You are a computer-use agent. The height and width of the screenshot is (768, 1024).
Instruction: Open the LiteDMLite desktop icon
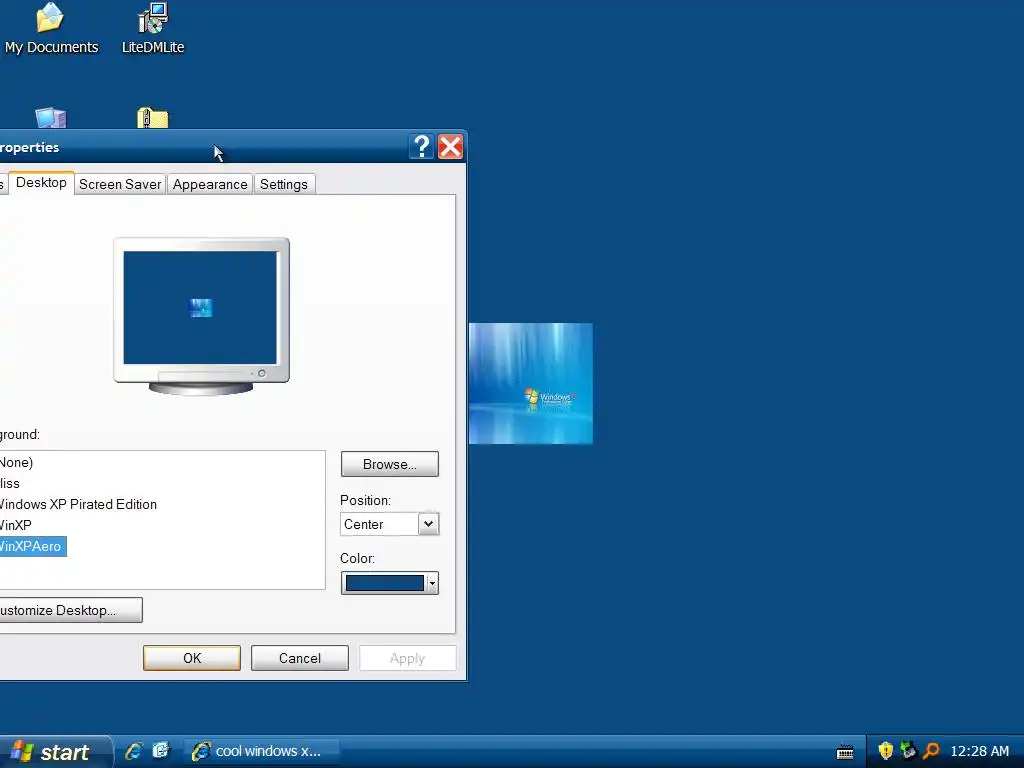[x=153, y=29]
